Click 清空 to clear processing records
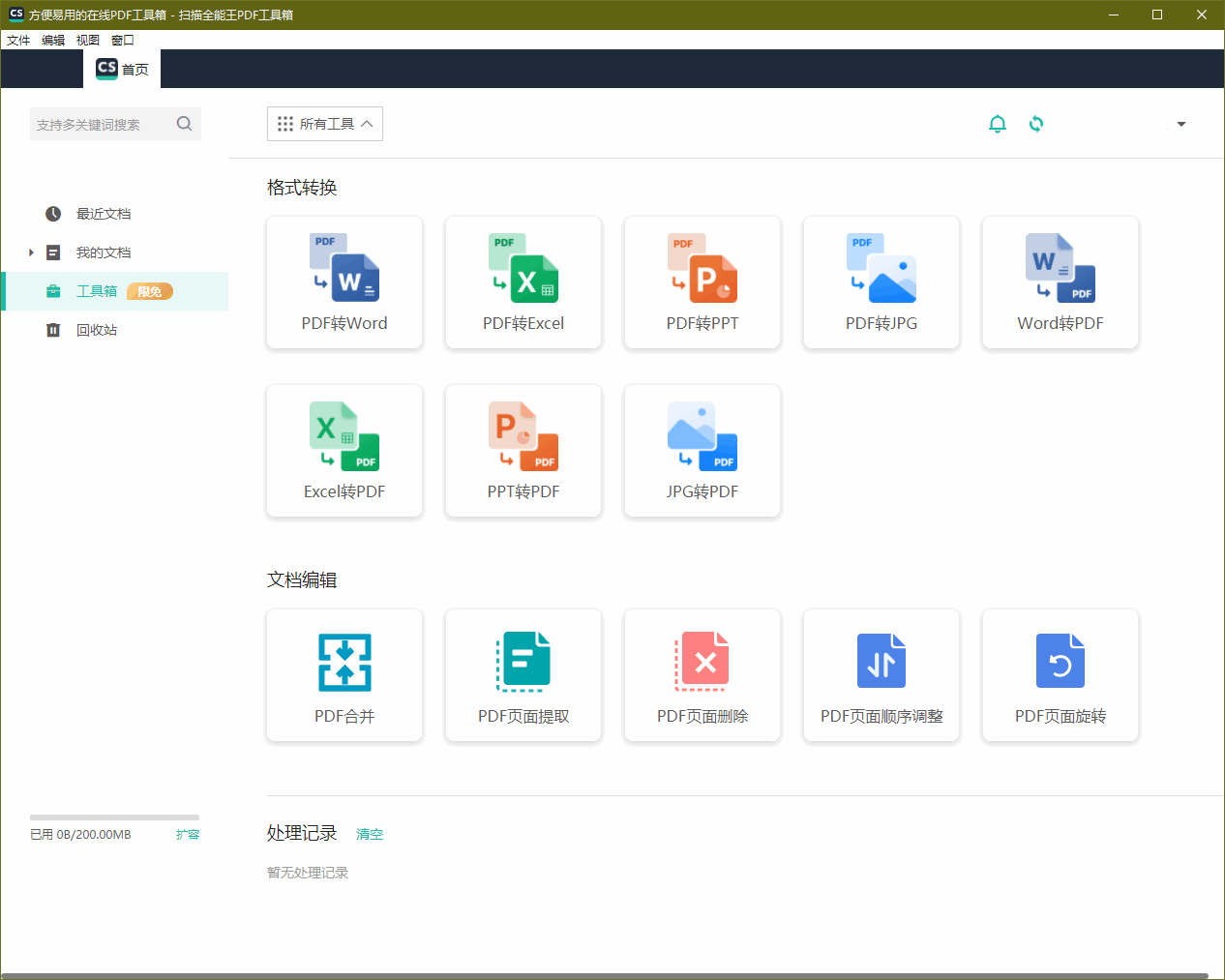The width and height of the screenshot is (1225, 980). [369, 833]
